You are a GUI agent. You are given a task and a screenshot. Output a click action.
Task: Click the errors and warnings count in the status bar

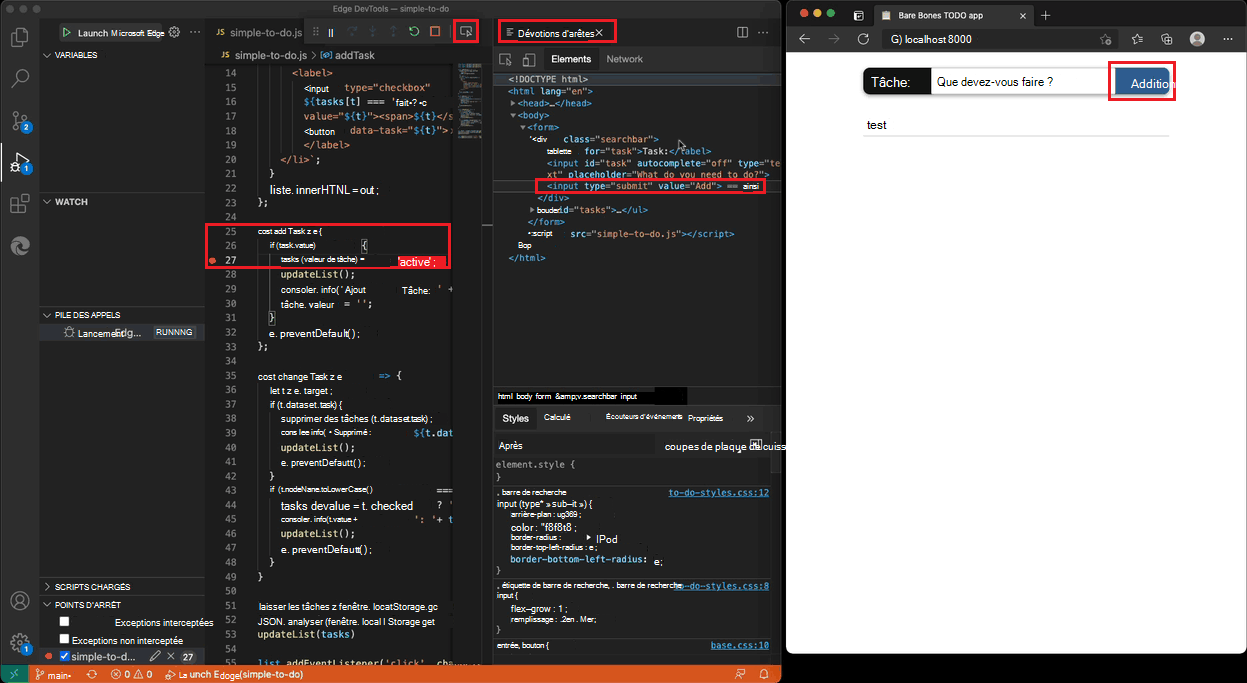pyautogui.click(x=130, y=675)
